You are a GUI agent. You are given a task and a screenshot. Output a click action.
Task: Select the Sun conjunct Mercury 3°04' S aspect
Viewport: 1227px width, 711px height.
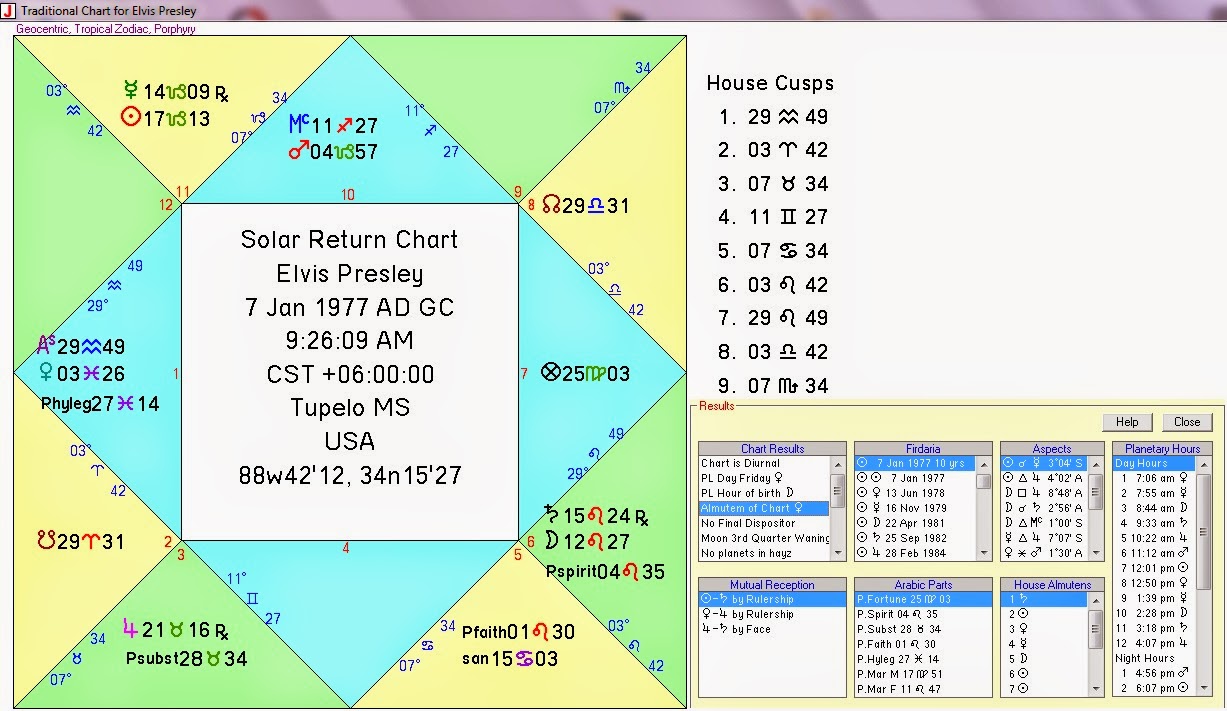point(1043,464)
